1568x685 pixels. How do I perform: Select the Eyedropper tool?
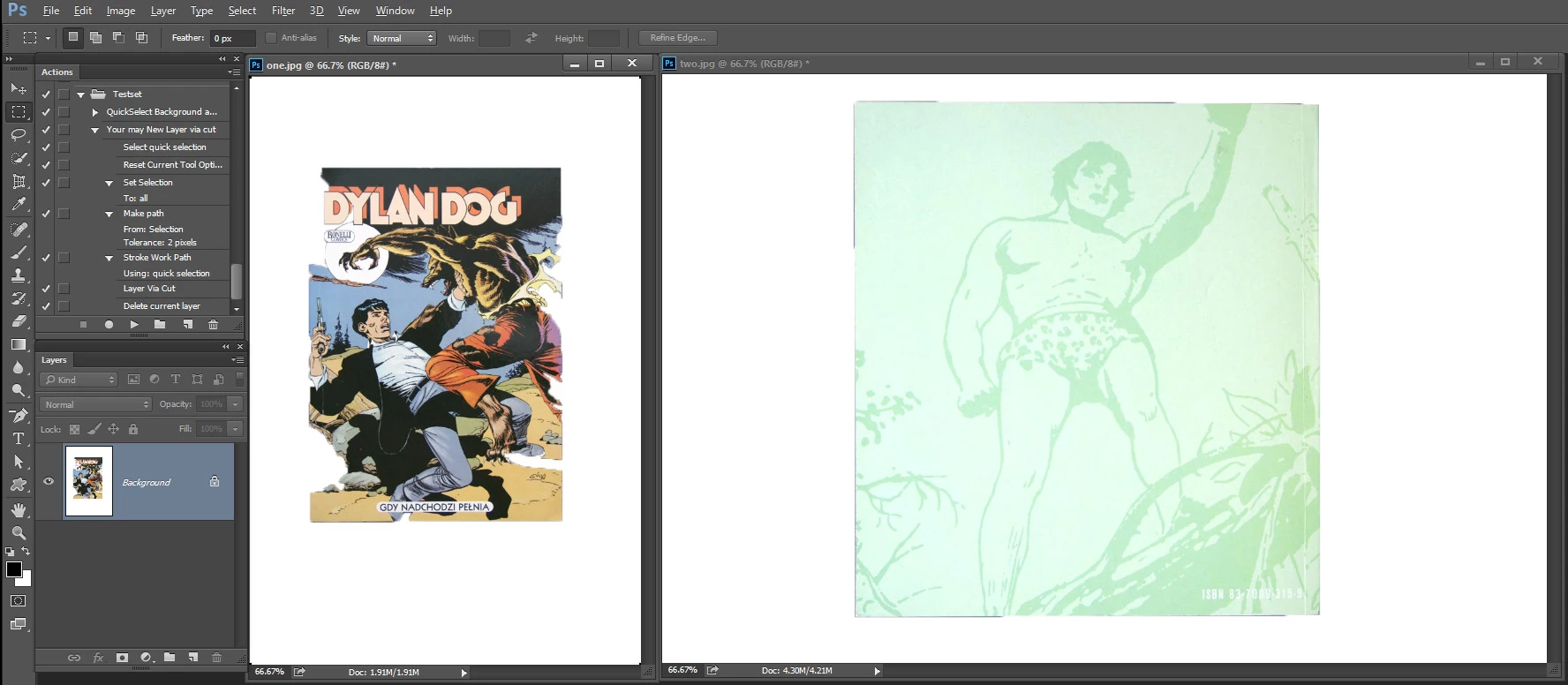coord(18,204)
